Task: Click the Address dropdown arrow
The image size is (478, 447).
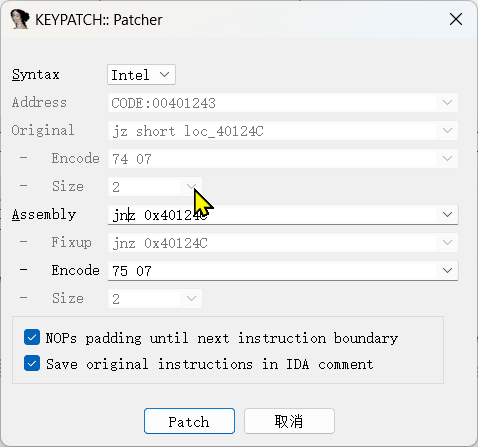Action: point(447,102)
